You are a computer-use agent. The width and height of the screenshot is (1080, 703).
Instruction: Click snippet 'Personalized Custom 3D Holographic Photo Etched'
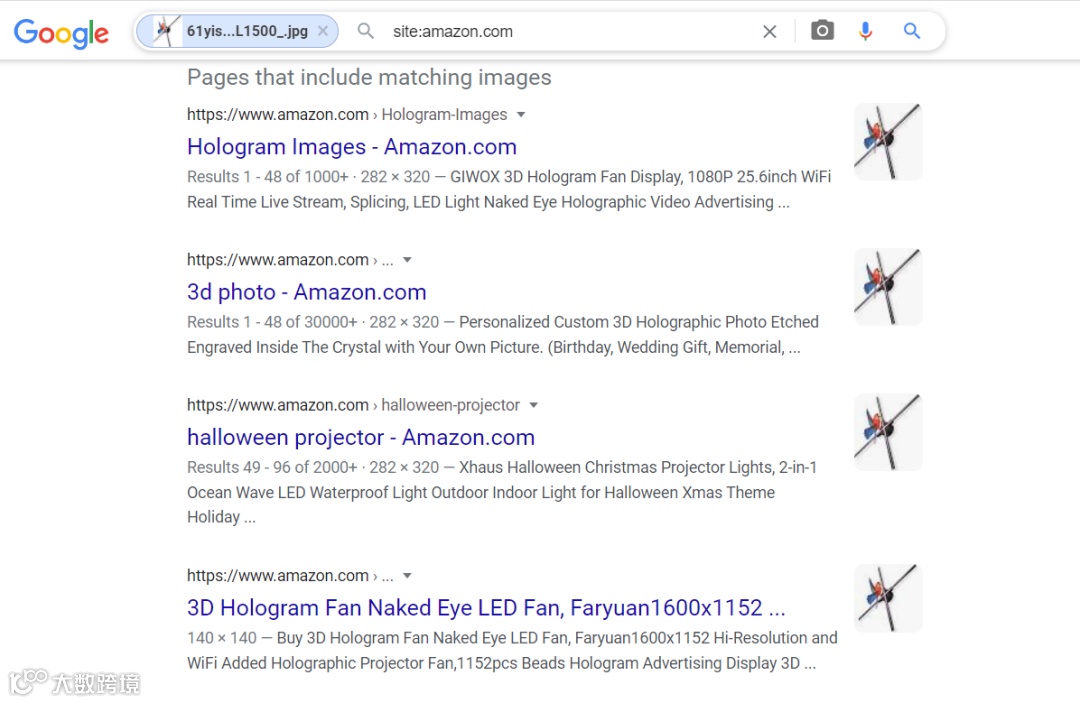[638, 322]
